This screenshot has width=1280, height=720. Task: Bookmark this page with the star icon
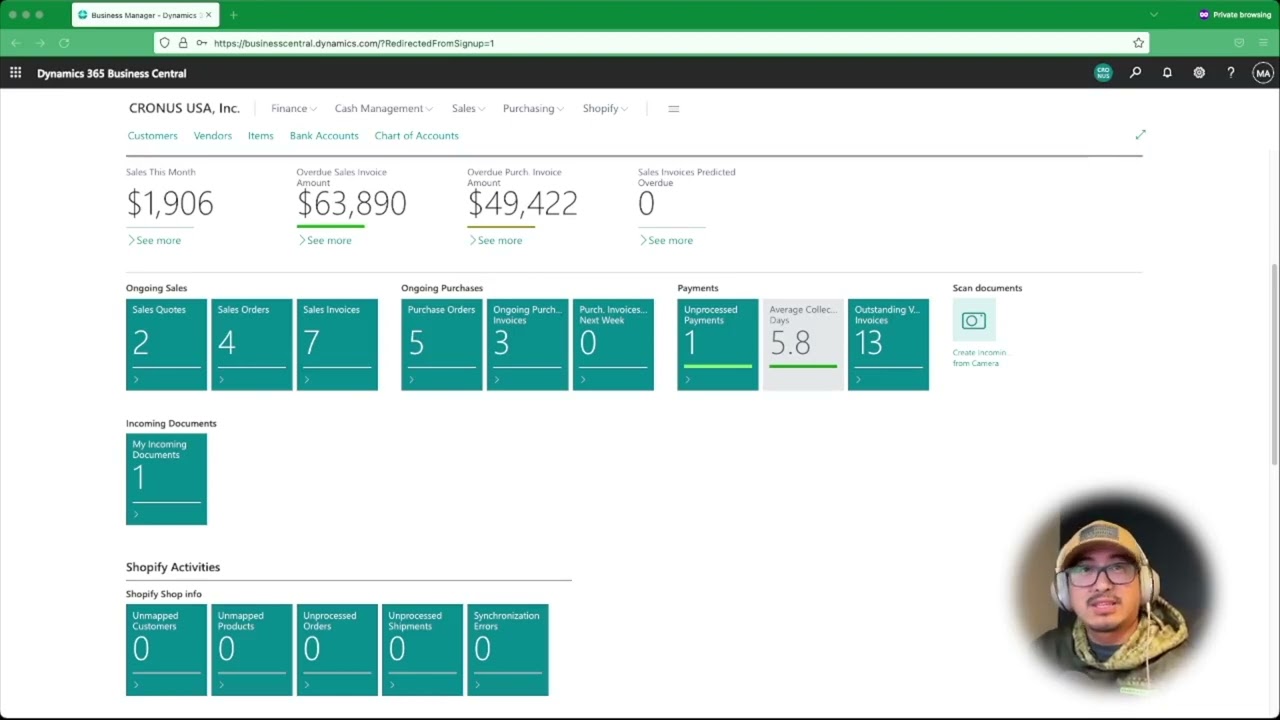[x=1138, y=43]
